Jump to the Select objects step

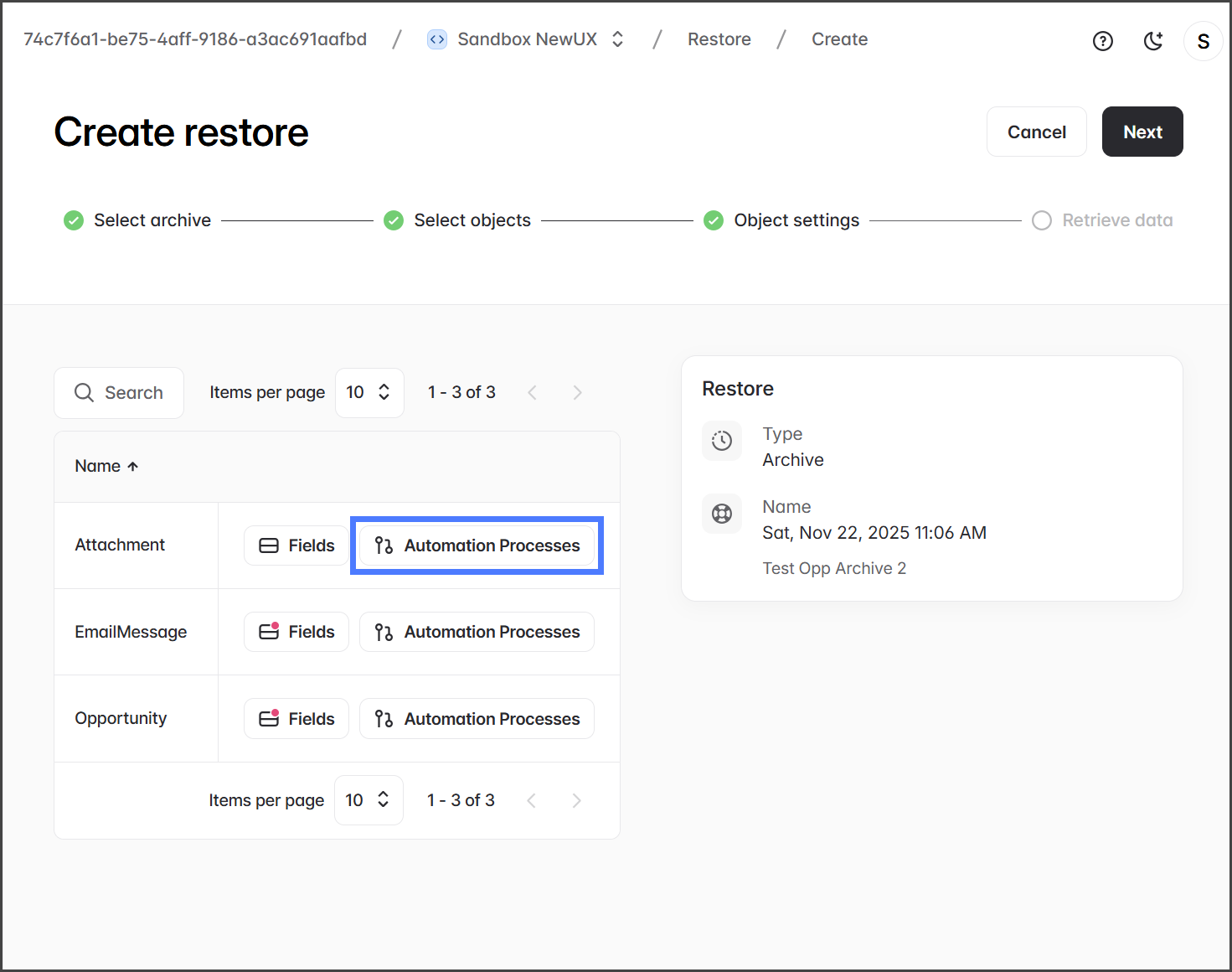[x=472, y=220]
